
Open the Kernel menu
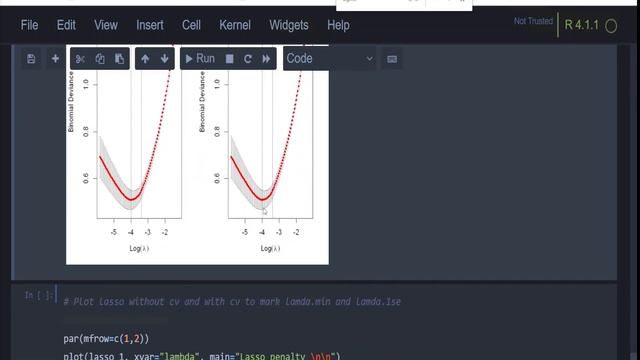235,25
